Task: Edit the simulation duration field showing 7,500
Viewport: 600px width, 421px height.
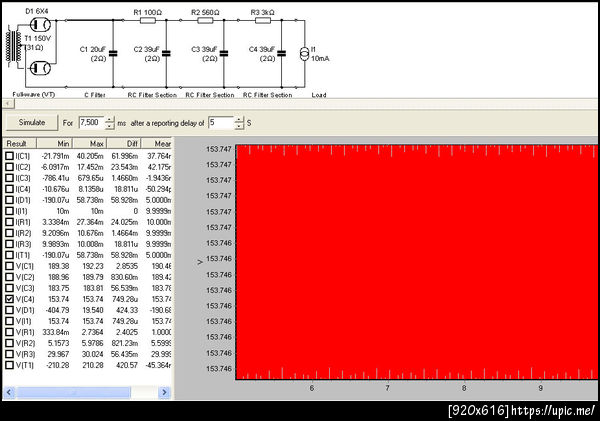Action: (92, 122)
